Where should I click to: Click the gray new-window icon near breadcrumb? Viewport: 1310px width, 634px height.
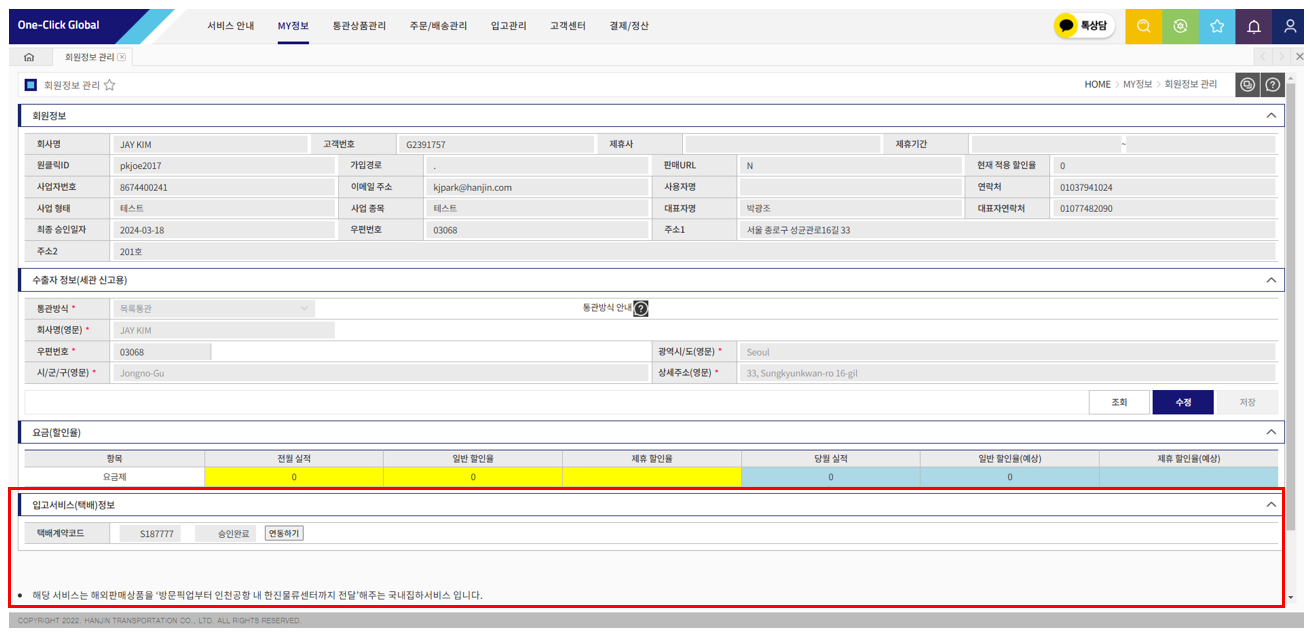1247,85
